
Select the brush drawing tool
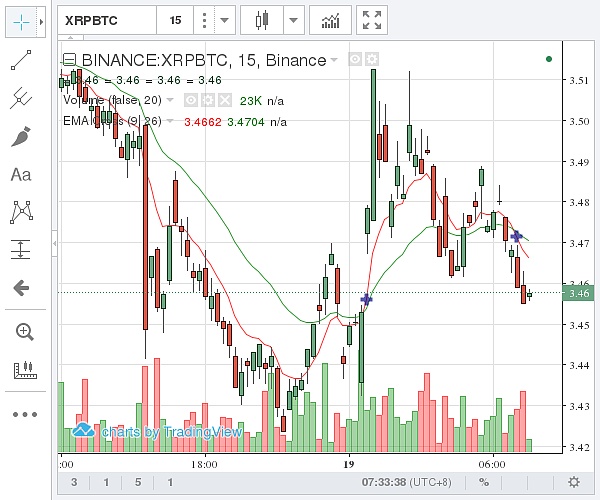(x=21, y=137)
